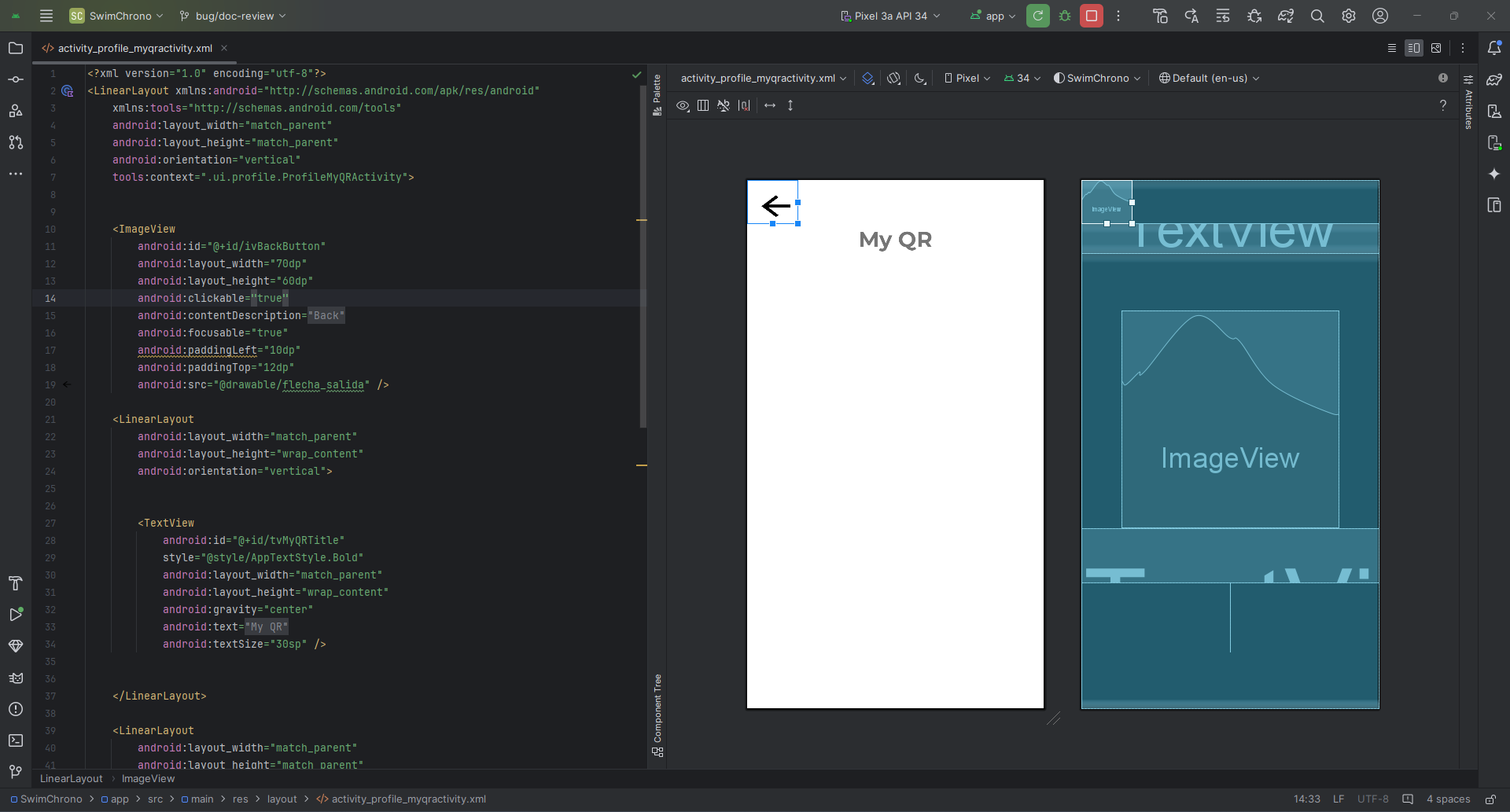The height and width of the screenshot is (812, 1510).
Task: Switch editor to Code only view
Action: pyautogui.click(x=1392, y=48)
